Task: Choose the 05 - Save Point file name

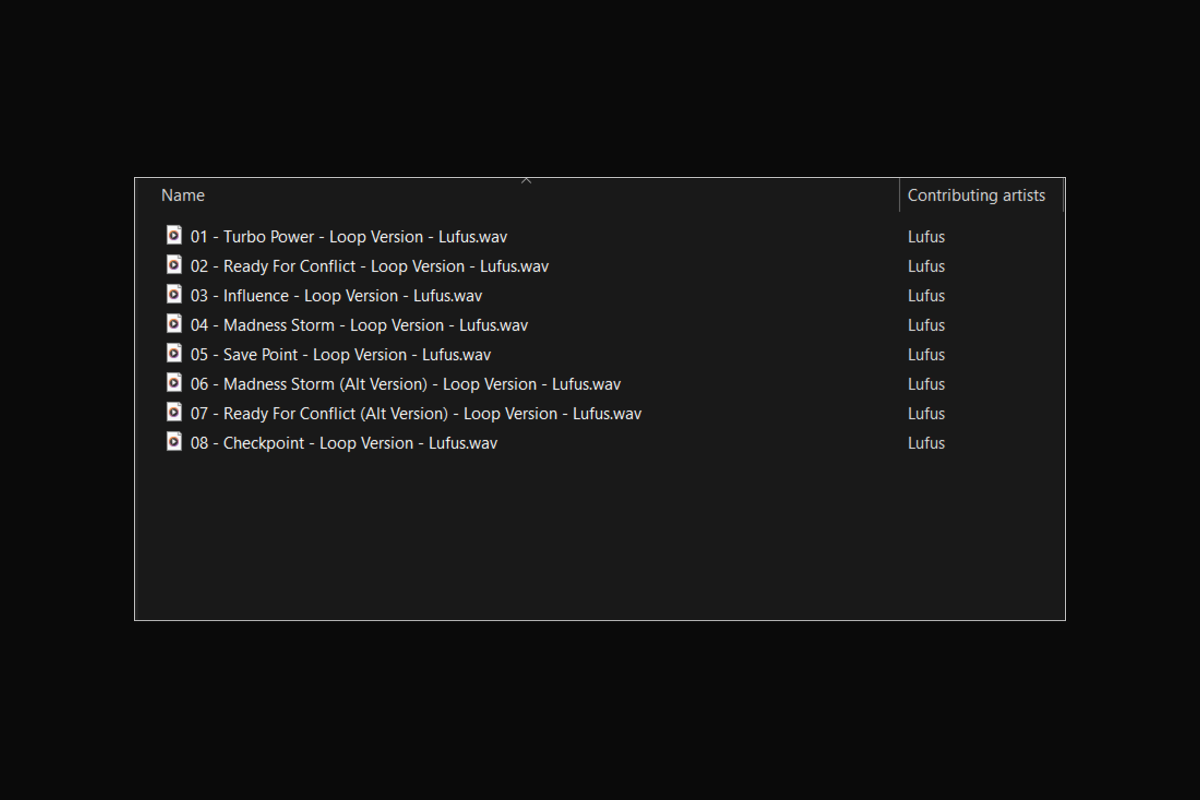Action: point(341,355)
